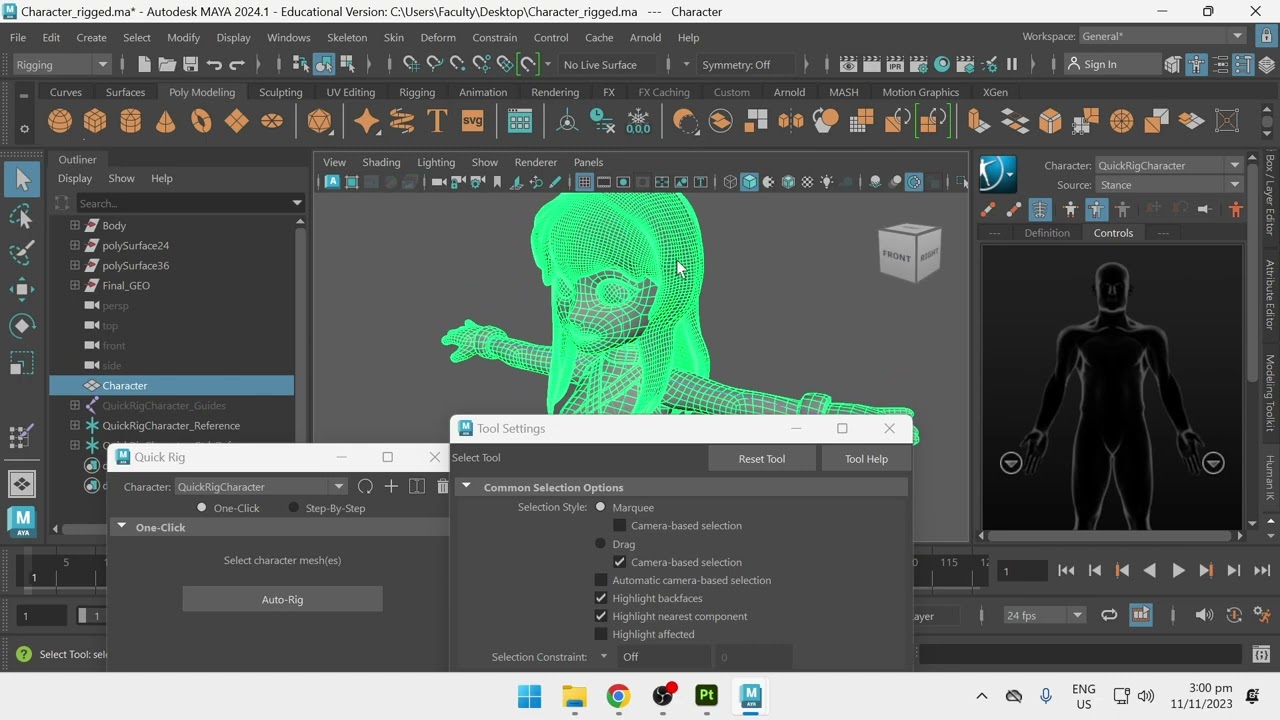Expand the Body node in Outliner
Viewport: 1280px width, 720px height.
coord(75,226)
